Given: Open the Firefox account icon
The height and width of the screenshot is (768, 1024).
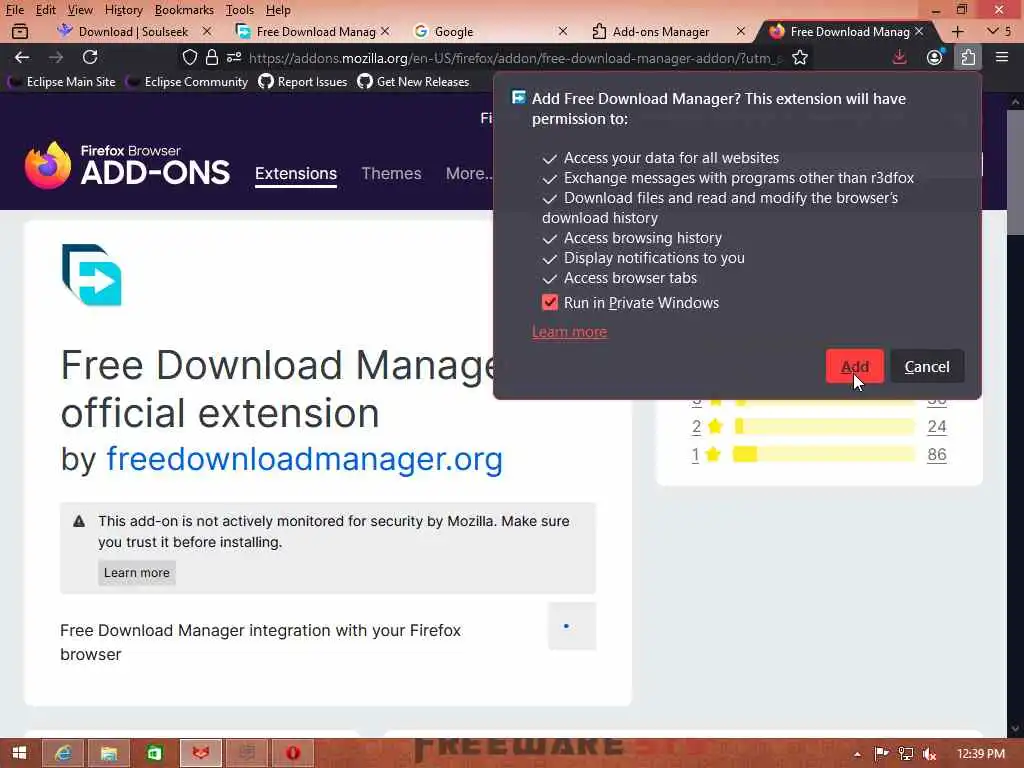Looking at the screenshot, I should [x=935, y=57].
